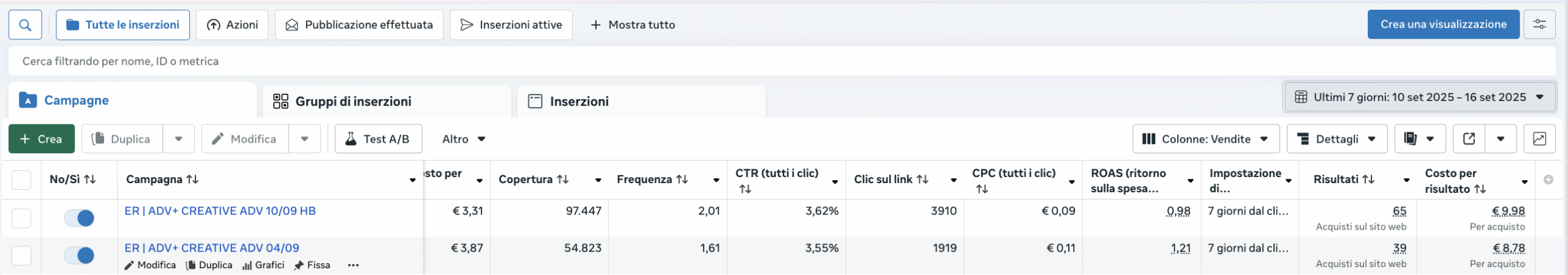Click the search magnifier icon
1568x275 pixels.
[x=25, y=25]
